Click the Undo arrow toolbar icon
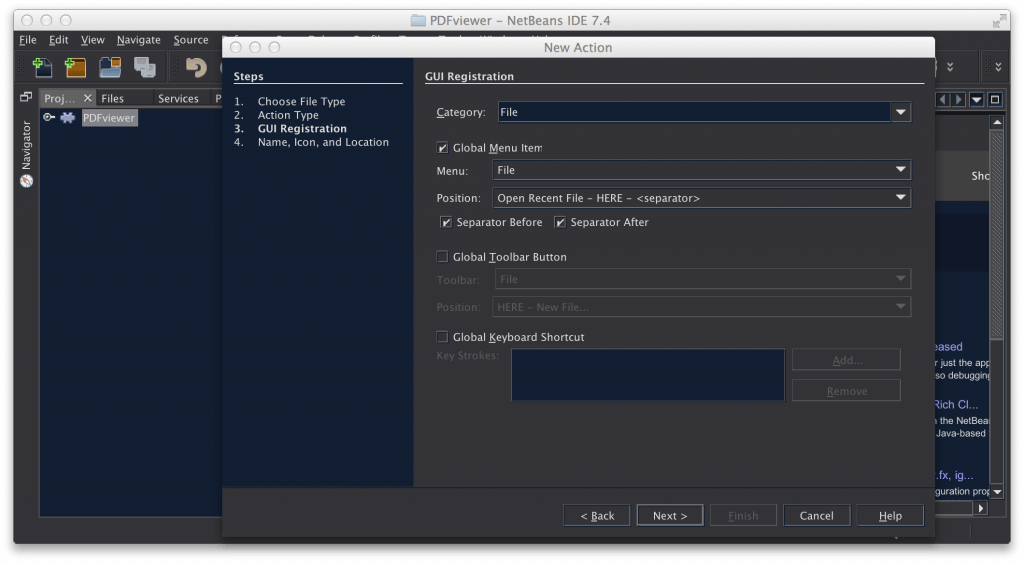The image size is (1024, 563). [x=195, y=67]
